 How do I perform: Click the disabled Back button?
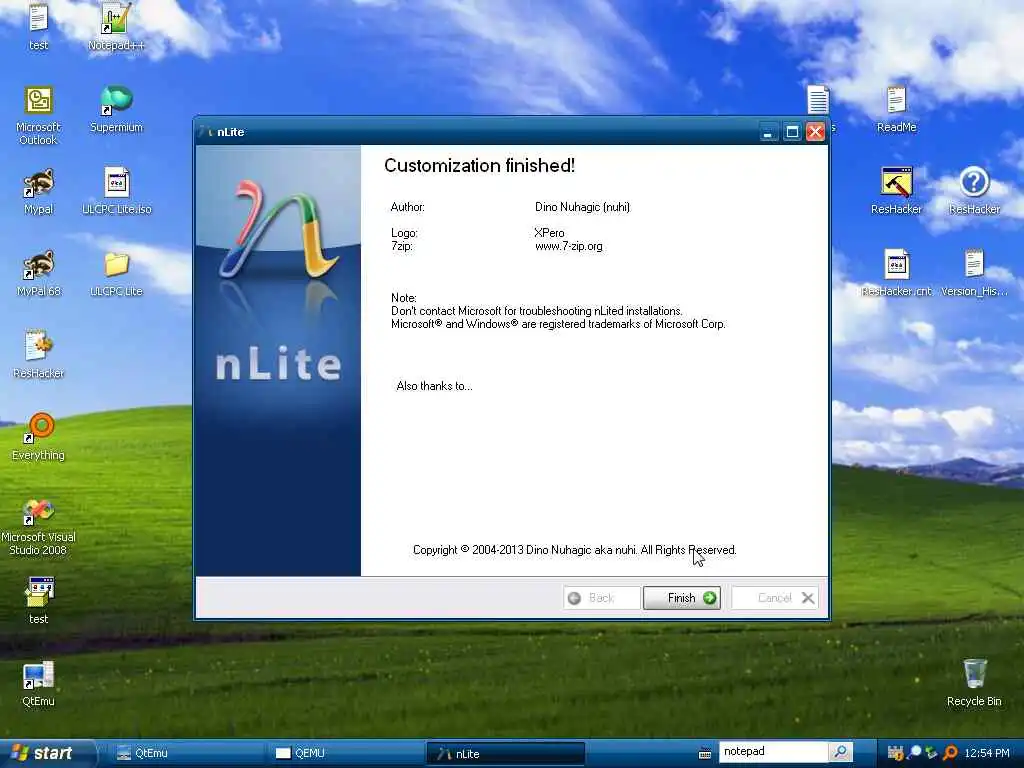601,598
